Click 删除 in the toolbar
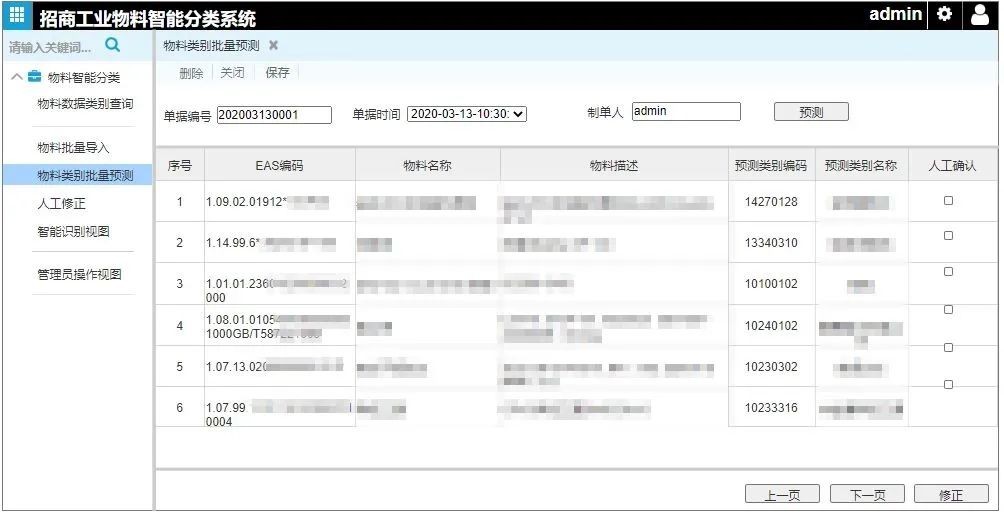1004x512 pixels. coord(191,73)
